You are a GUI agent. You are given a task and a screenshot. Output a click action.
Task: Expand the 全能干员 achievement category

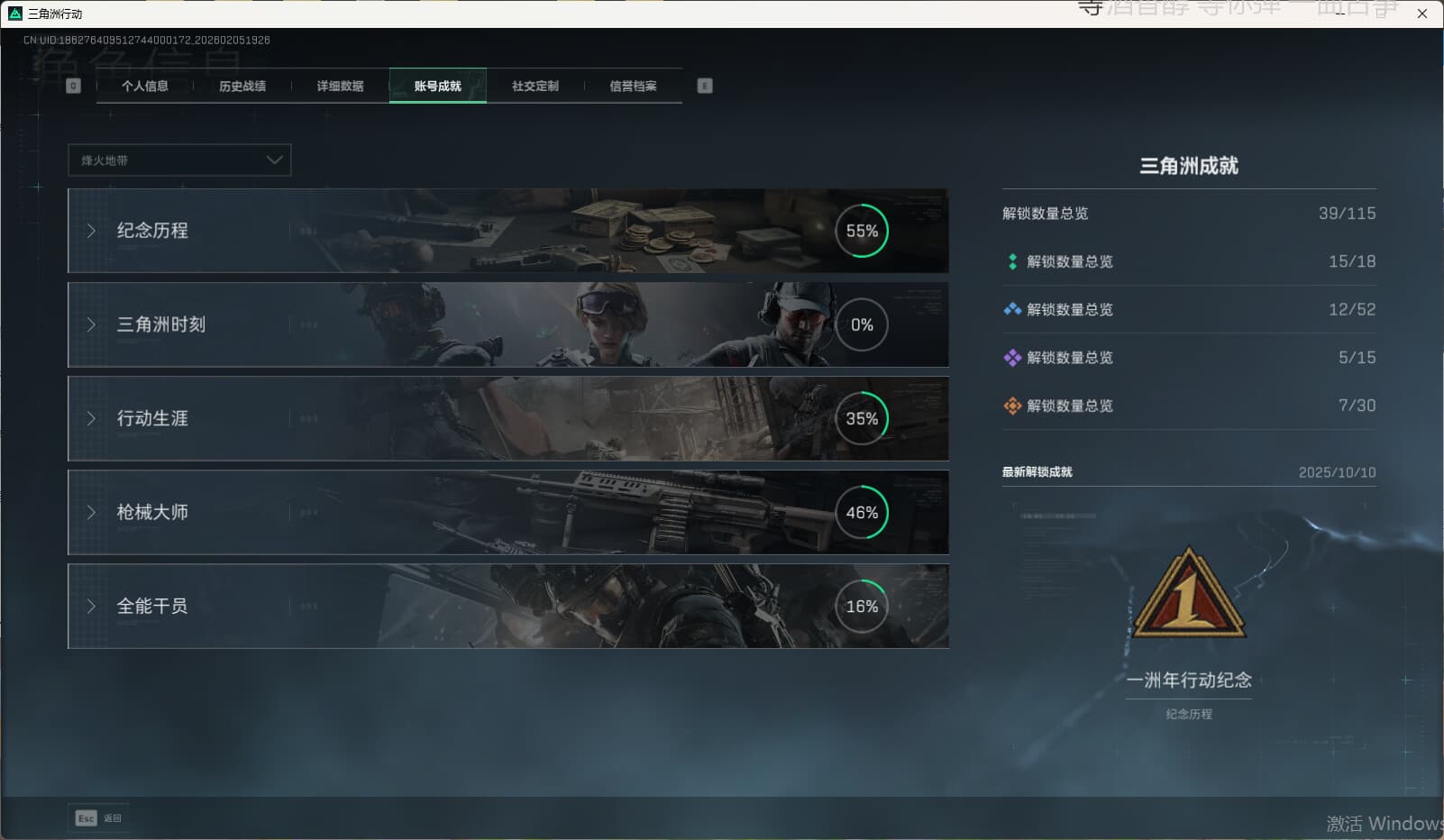point(90,607)
